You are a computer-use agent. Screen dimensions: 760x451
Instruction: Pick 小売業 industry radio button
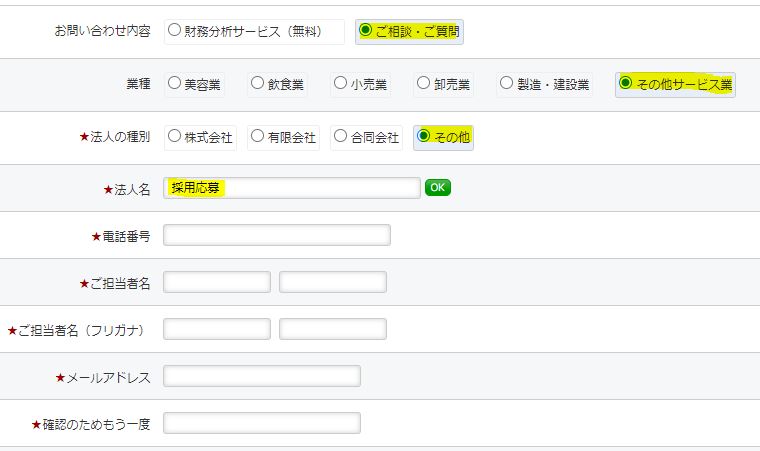coord(341,83)
